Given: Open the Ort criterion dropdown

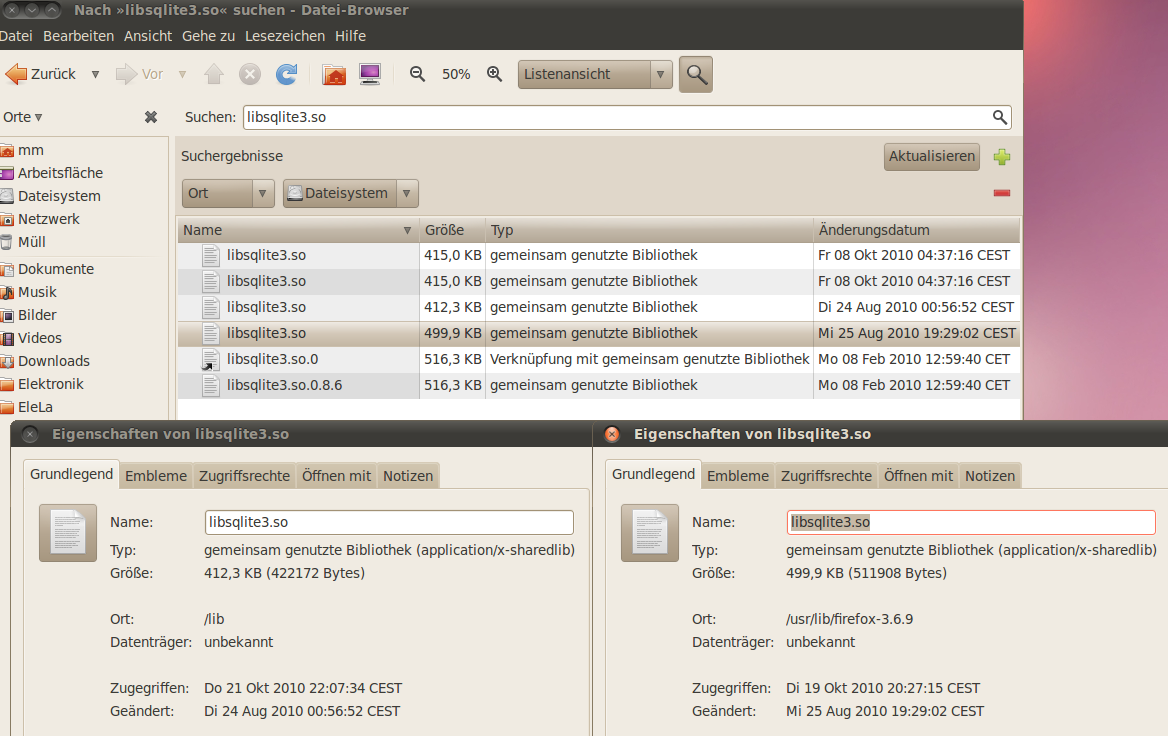Looking at the screenshot, I should [x=228, y=193].
